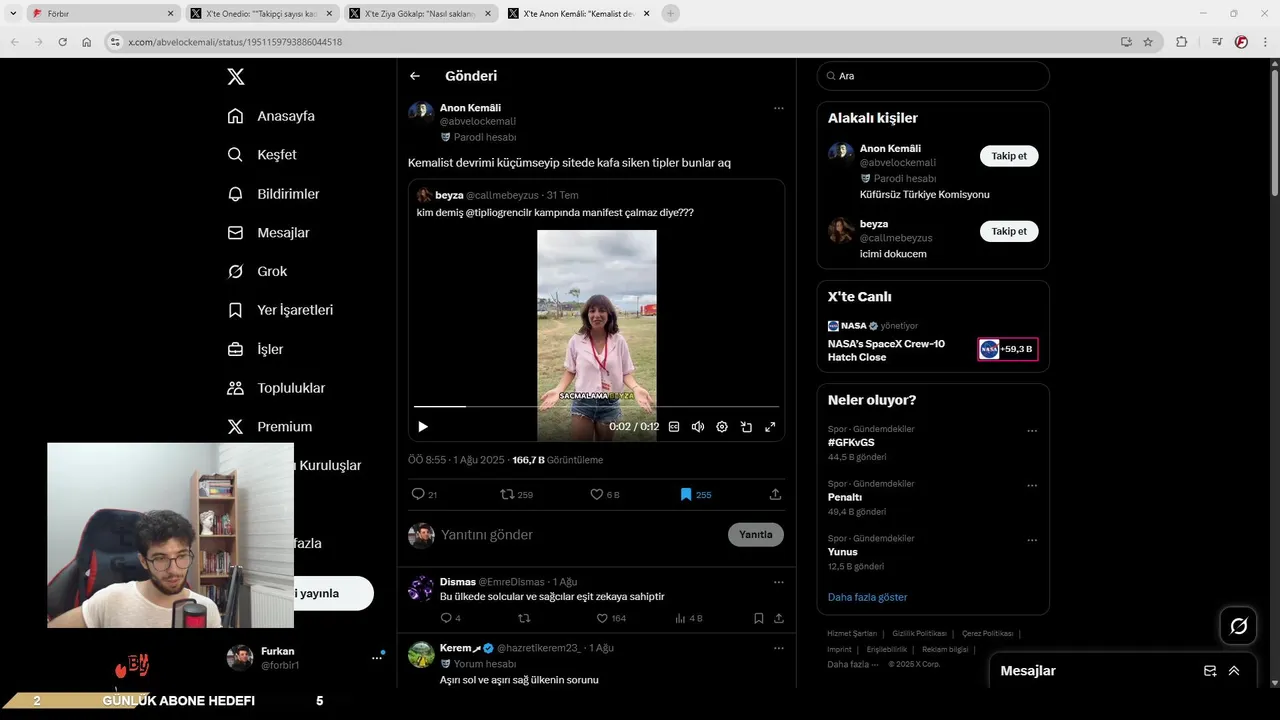This screenshot has width=1280, height=720.
Task: Open a new browser tab
Action: click(670, 14)
